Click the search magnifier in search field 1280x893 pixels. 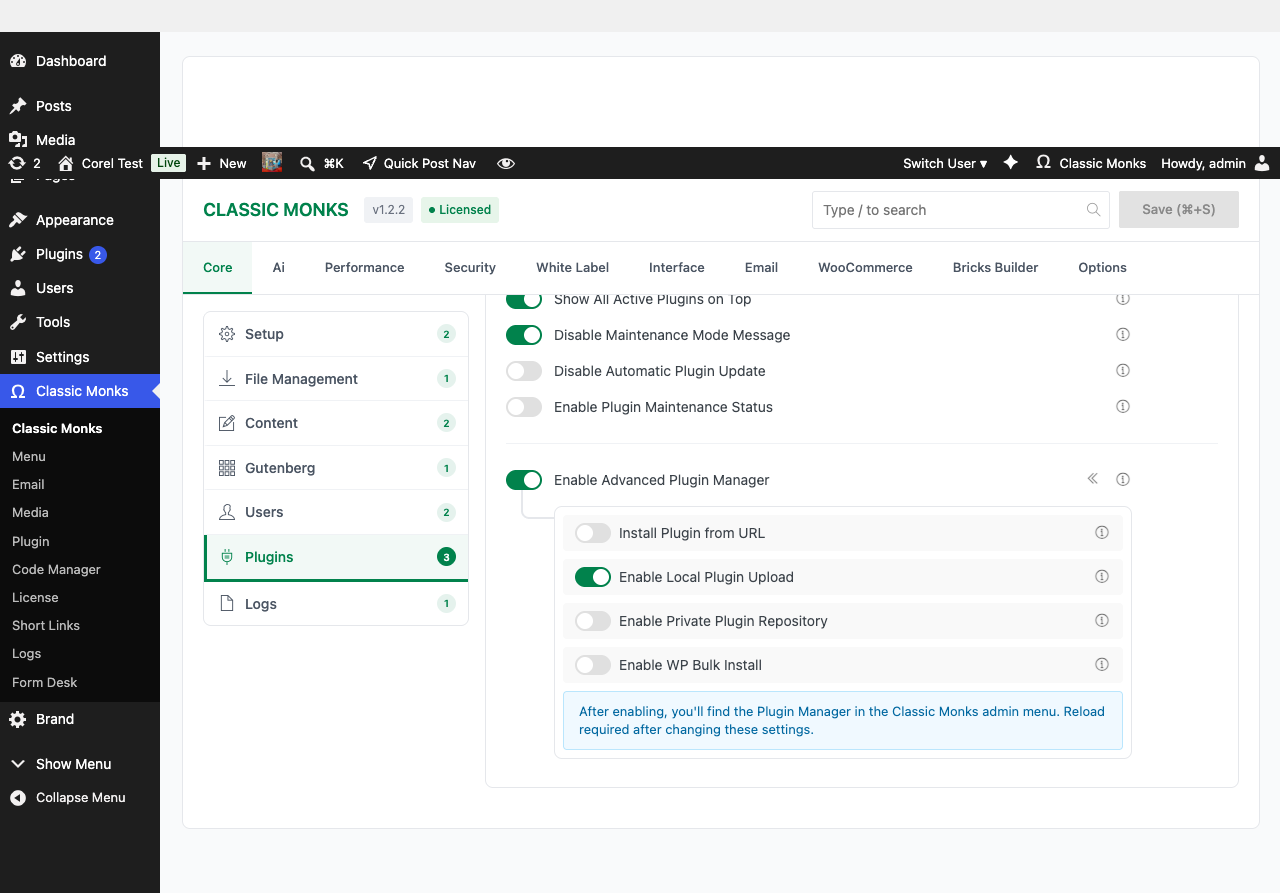point(1094,210)
